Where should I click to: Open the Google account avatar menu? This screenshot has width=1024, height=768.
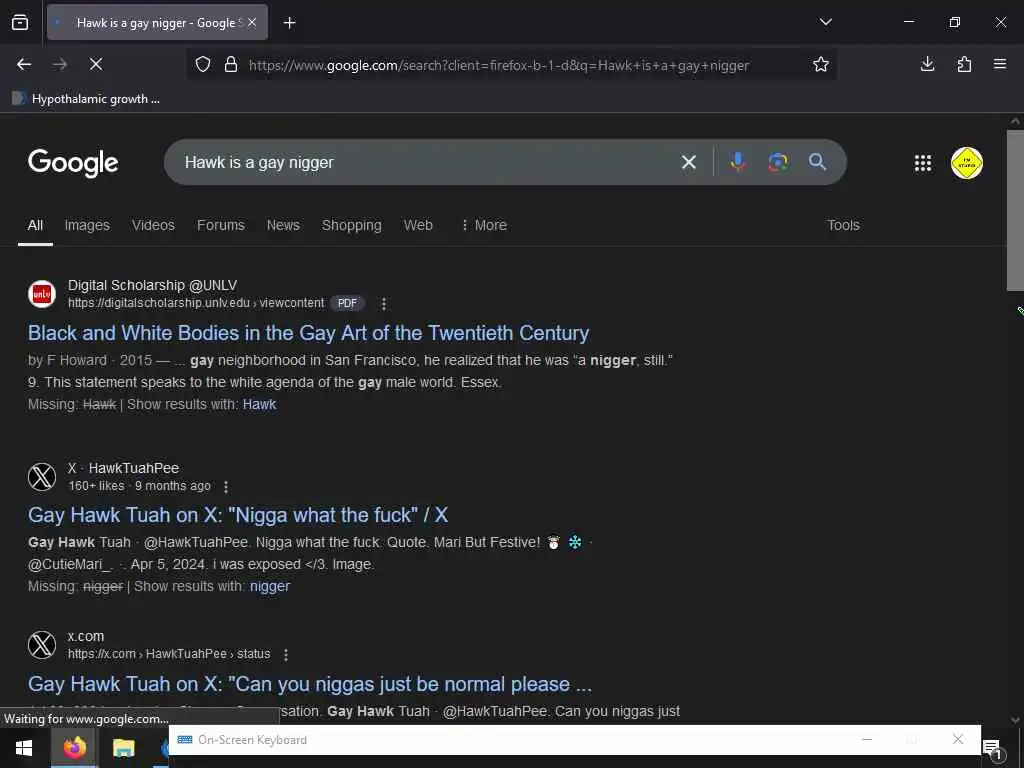coord(967,163)
